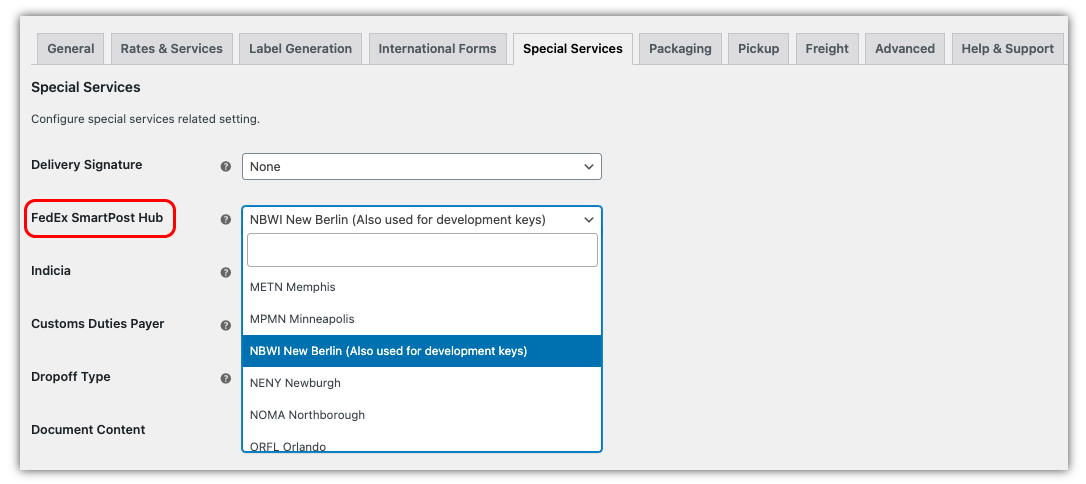Viewport: 1086px width, 484px height.
Task: Click the hub search input field
Action: pos(422,250)
